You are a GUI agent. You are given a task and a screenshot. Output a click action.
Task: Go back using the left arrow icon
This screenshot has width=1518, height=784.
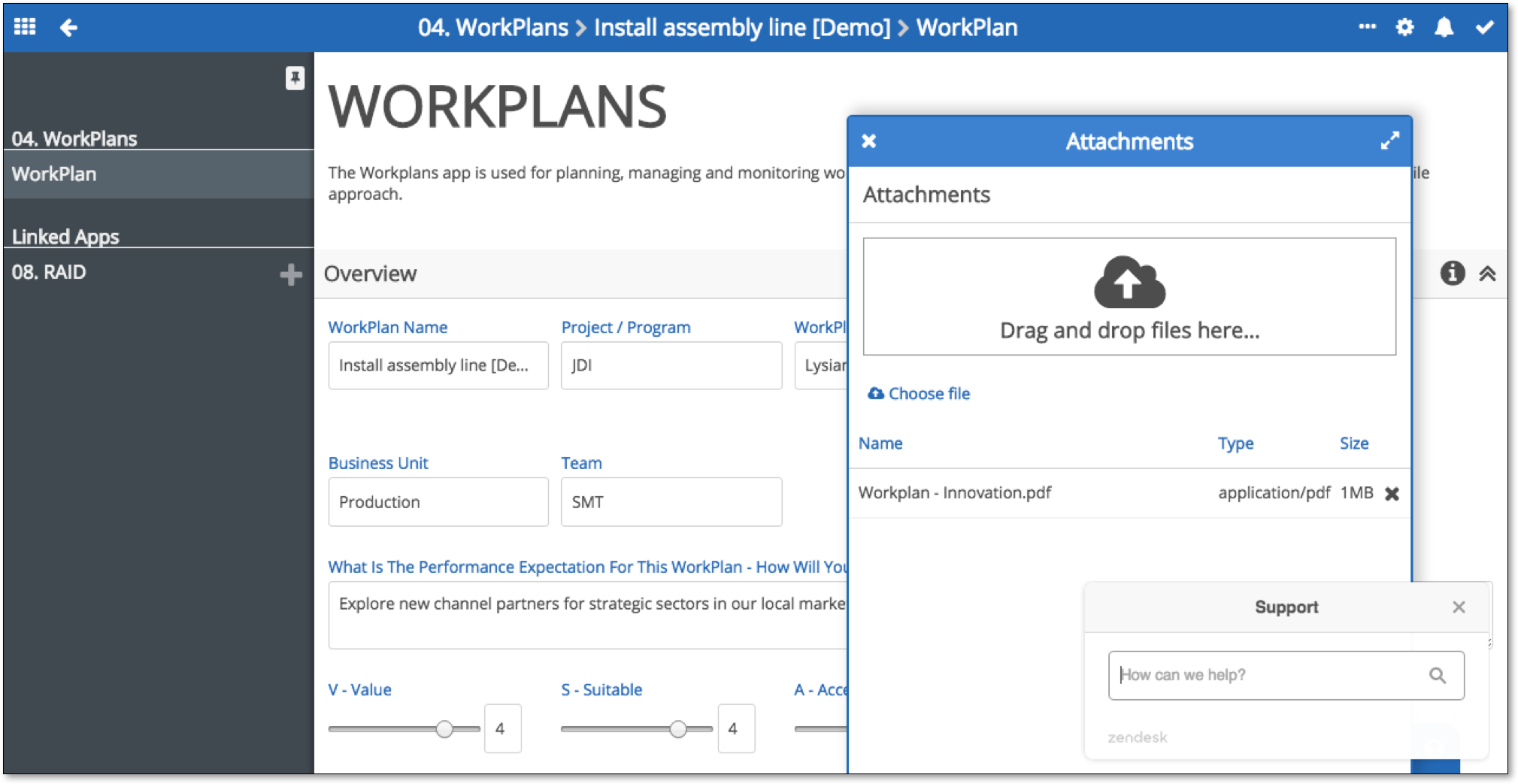tap(68, 28)
